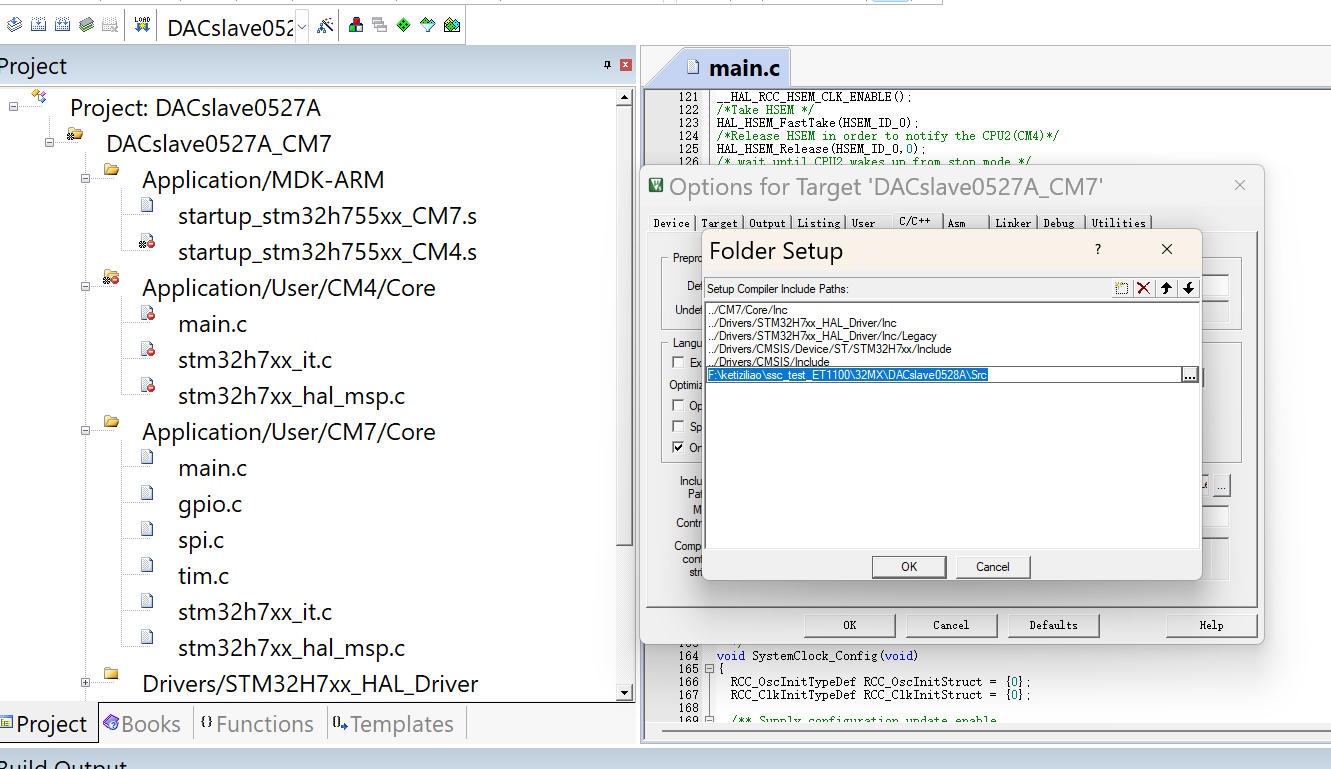Click the Rebuild all target files icon

[x=62, y=25]
